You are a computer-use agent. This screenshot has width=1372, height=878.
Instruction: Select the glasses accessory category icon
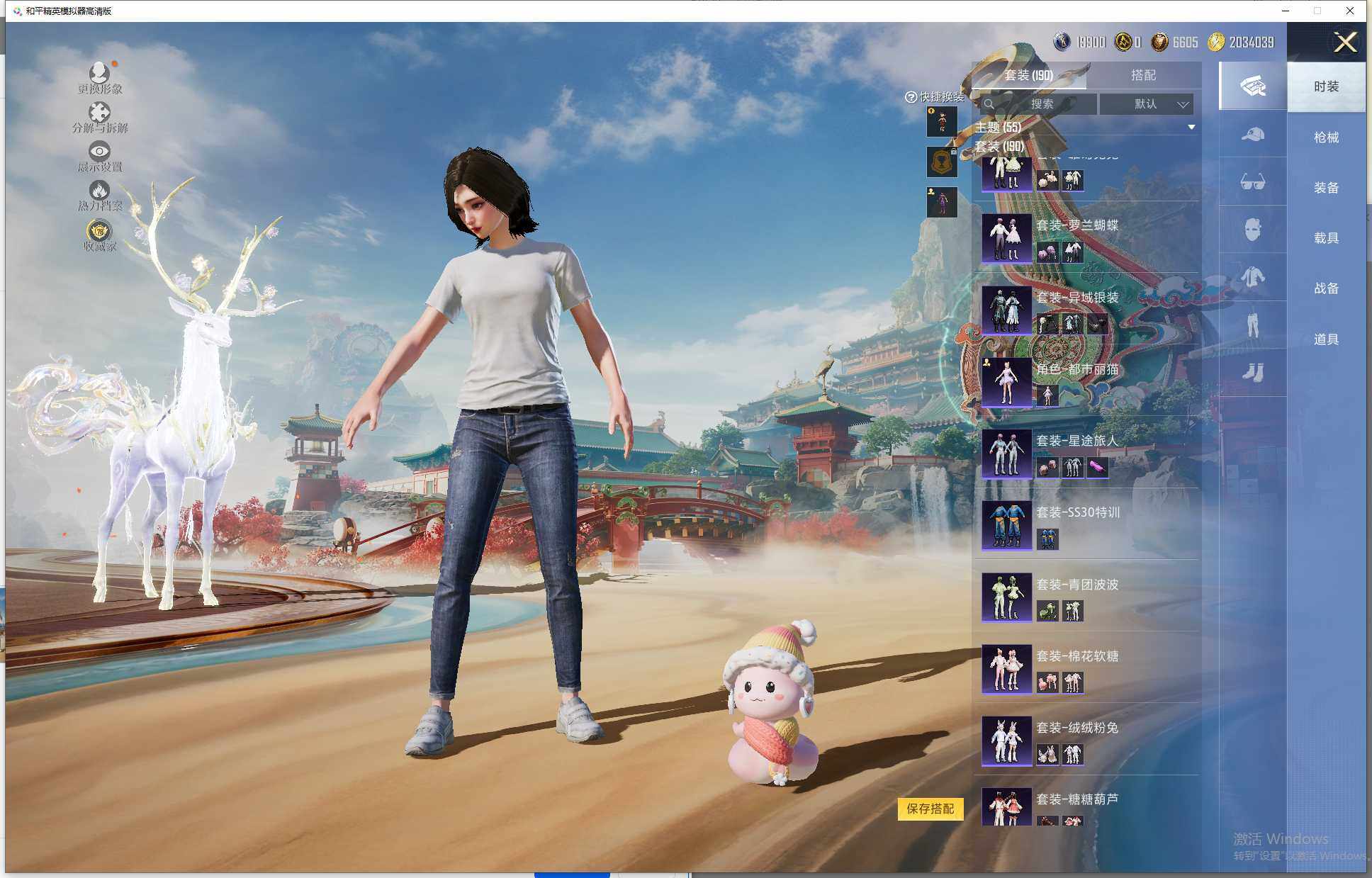1252,182
